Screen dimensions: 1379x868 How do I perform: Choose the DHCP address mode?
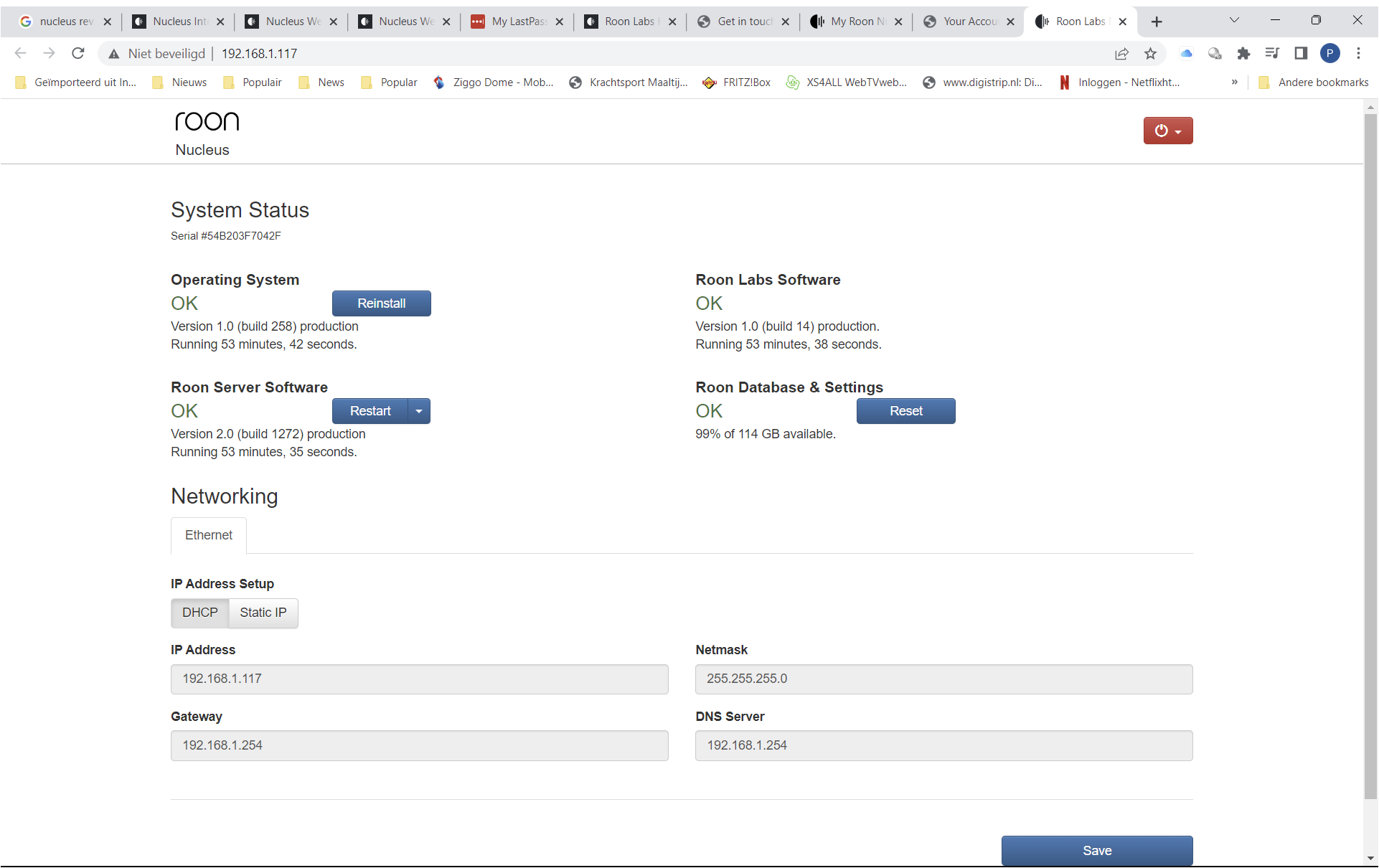199,613
